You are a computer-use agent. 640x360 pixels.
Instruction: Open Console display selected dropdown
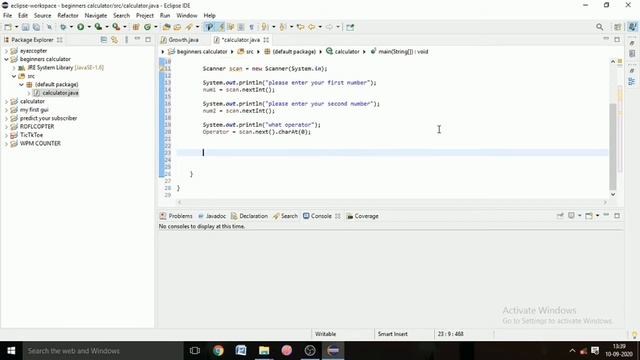click(579, 216)
